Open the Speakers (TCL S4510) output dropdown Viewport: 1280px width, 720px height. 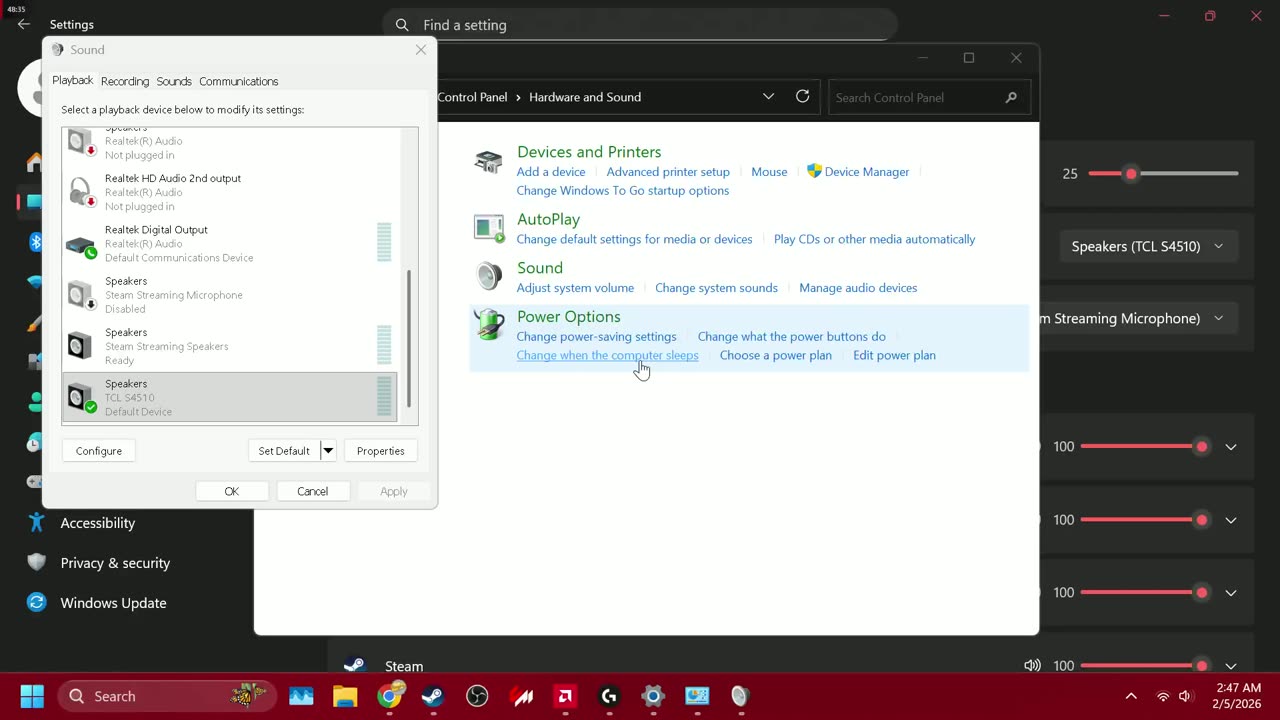(1147, 246)
